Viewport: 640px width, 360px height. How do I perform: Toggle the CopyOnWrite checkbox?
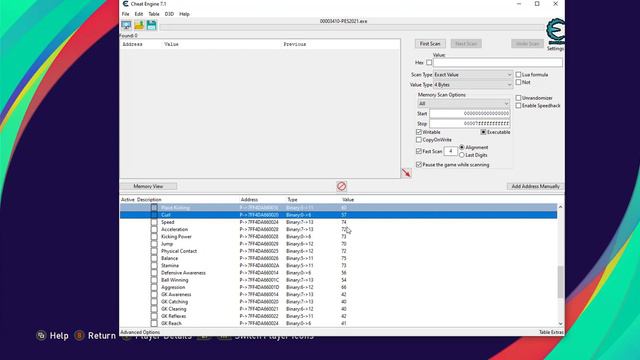419,140
